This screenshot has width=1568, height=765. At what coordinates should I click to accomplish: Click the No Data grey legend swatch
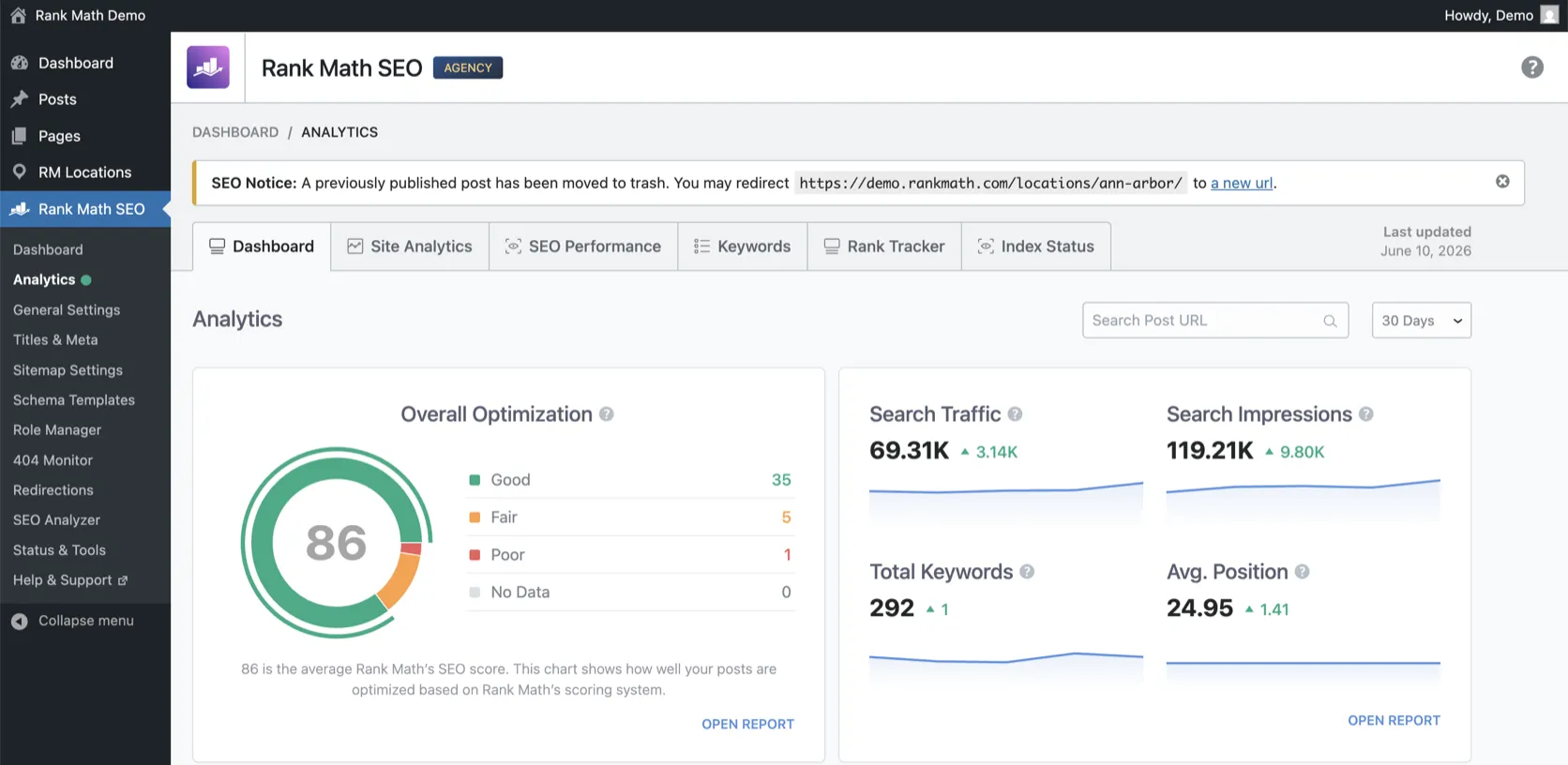coord(475,592)
